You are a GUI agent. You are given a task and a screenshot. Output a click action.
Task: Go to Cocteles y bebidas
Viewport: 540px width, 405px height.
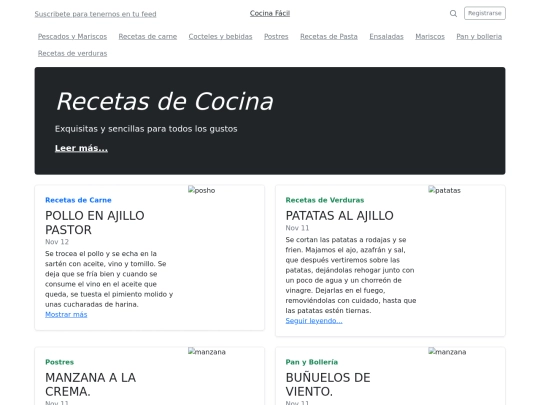220,37
